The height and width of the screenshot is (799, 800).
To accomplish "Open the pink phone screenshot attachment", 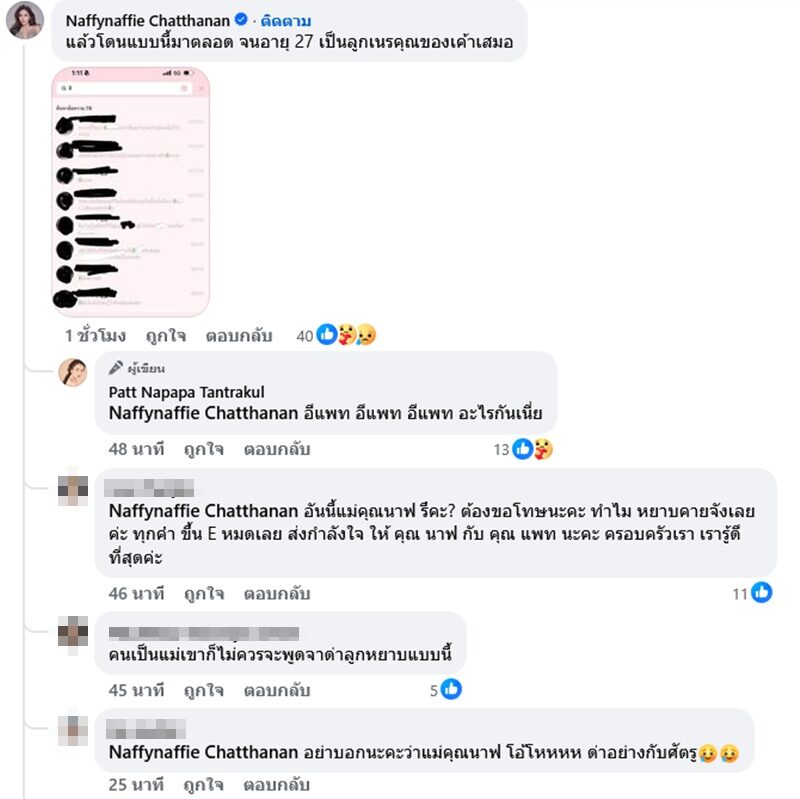I will point(131,192).
